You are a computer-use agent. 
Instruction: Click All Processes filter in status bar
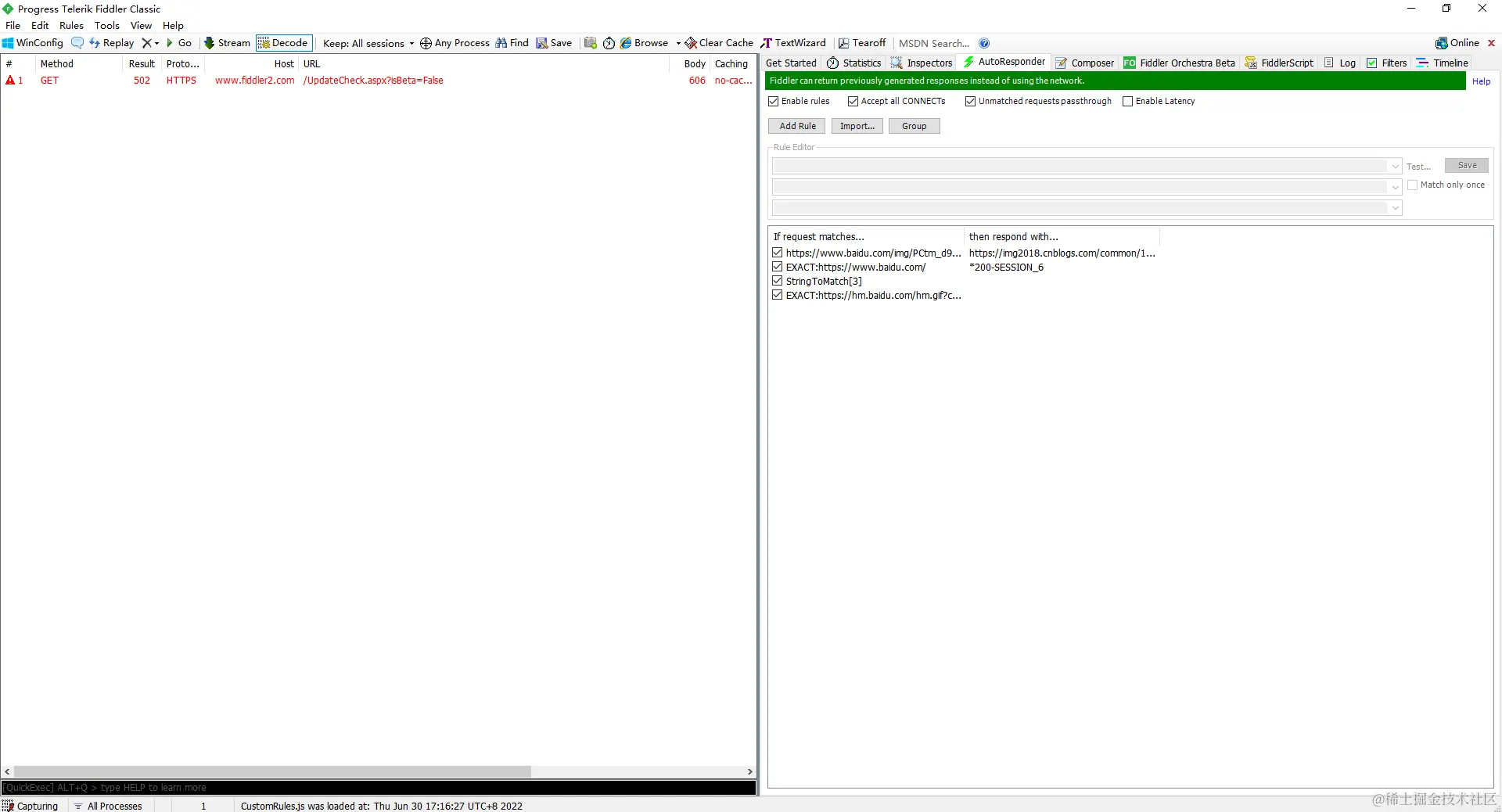click(108, 806)
